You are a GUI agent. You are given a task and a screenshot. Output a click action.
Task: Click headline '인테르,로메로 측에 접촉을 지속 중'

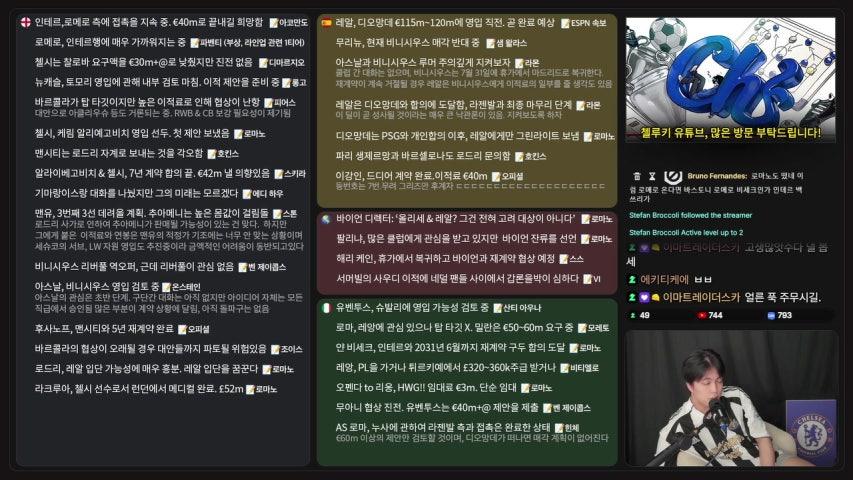pyautogui.click(x=102, y=23)
